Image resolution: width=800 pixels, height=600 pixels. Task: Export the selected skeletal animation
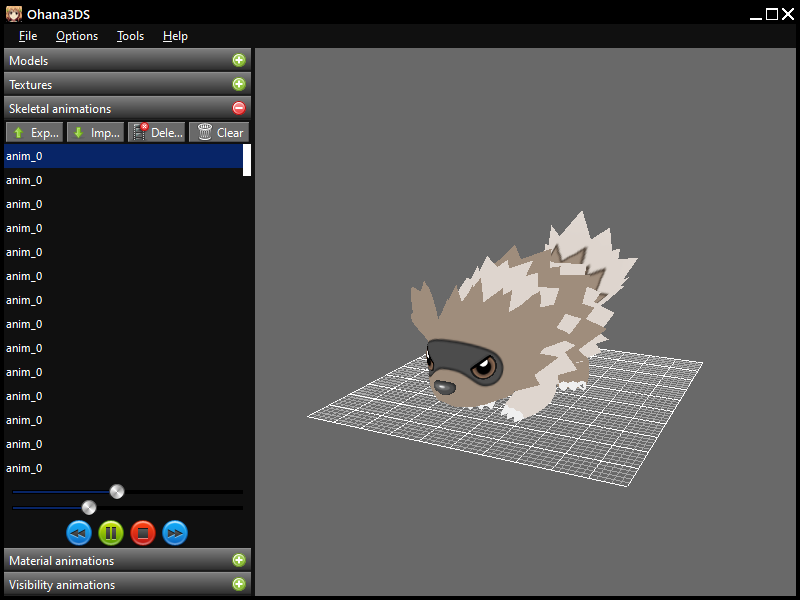[x=34, y=132]
